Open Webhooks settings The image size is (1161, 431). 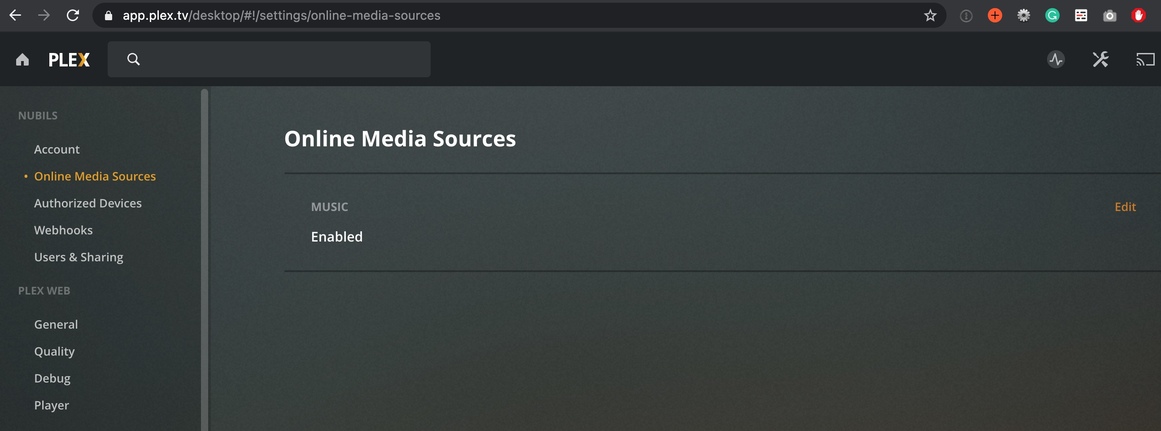[63, 230]
